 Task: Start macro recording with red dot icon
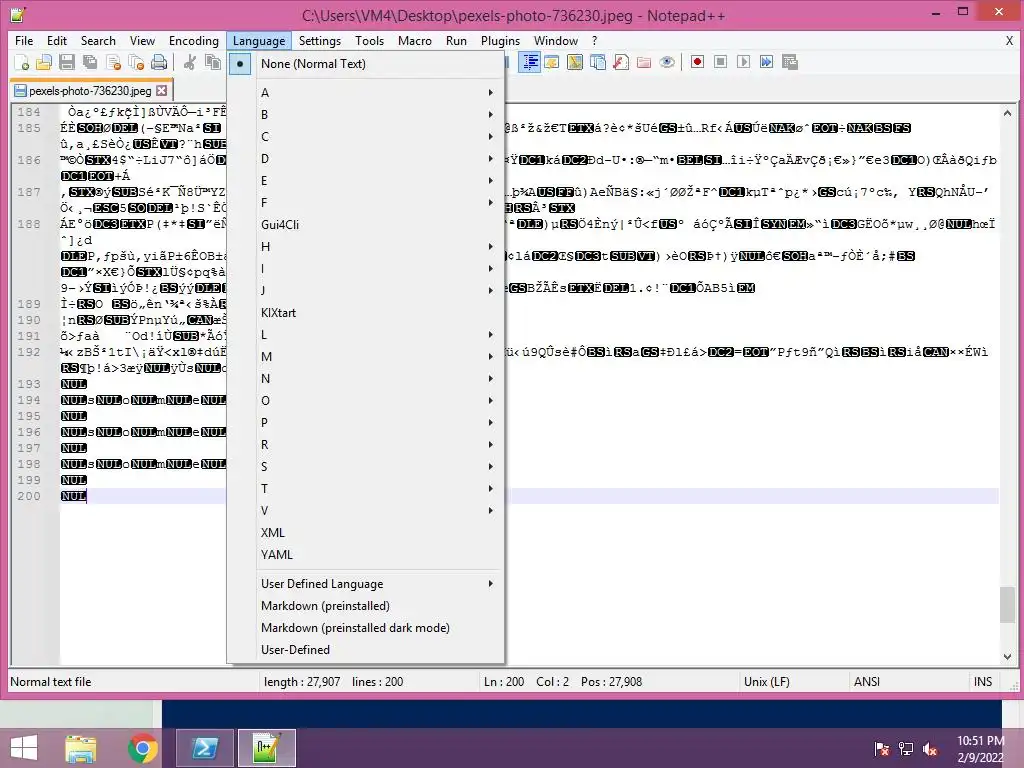click(697, 62)
